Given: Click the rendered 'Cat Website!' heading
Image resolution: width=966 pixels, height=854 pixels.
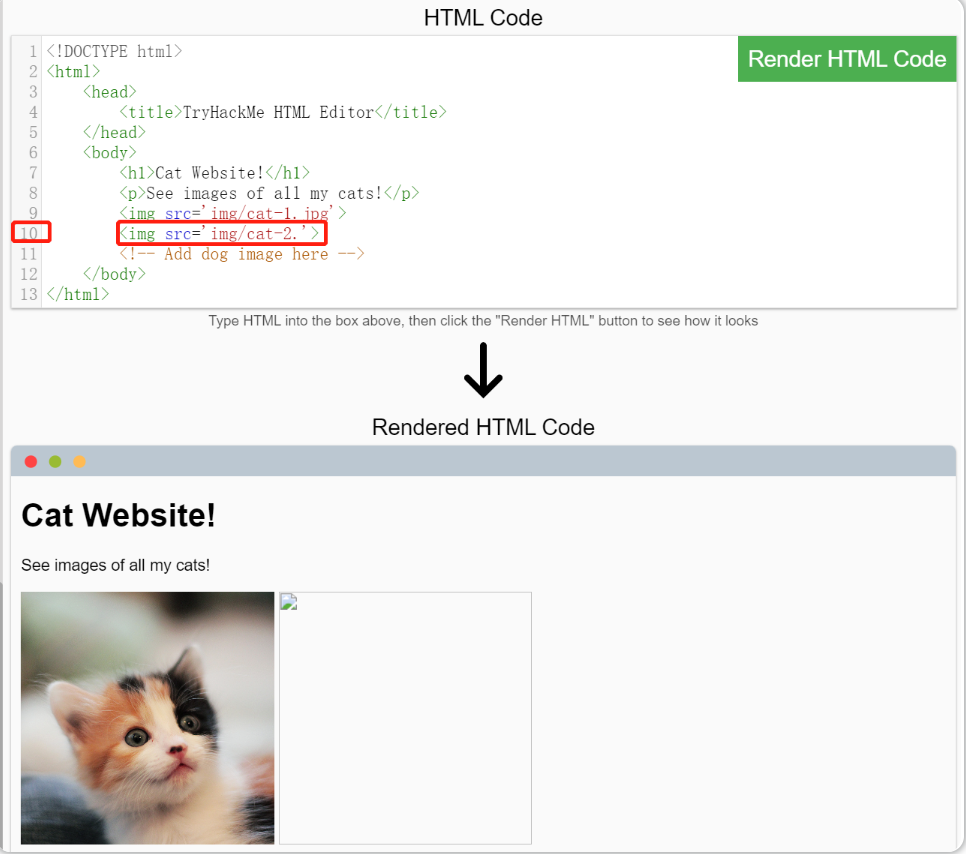Looking at the screenshot, I should tap(118, 515).
